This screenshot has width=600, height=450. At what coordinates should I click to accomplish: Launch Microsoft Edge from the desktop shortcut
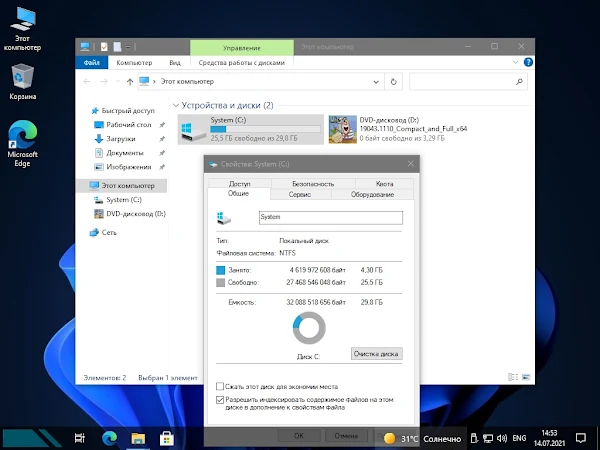pyautogui.click(x=23, y=143)
